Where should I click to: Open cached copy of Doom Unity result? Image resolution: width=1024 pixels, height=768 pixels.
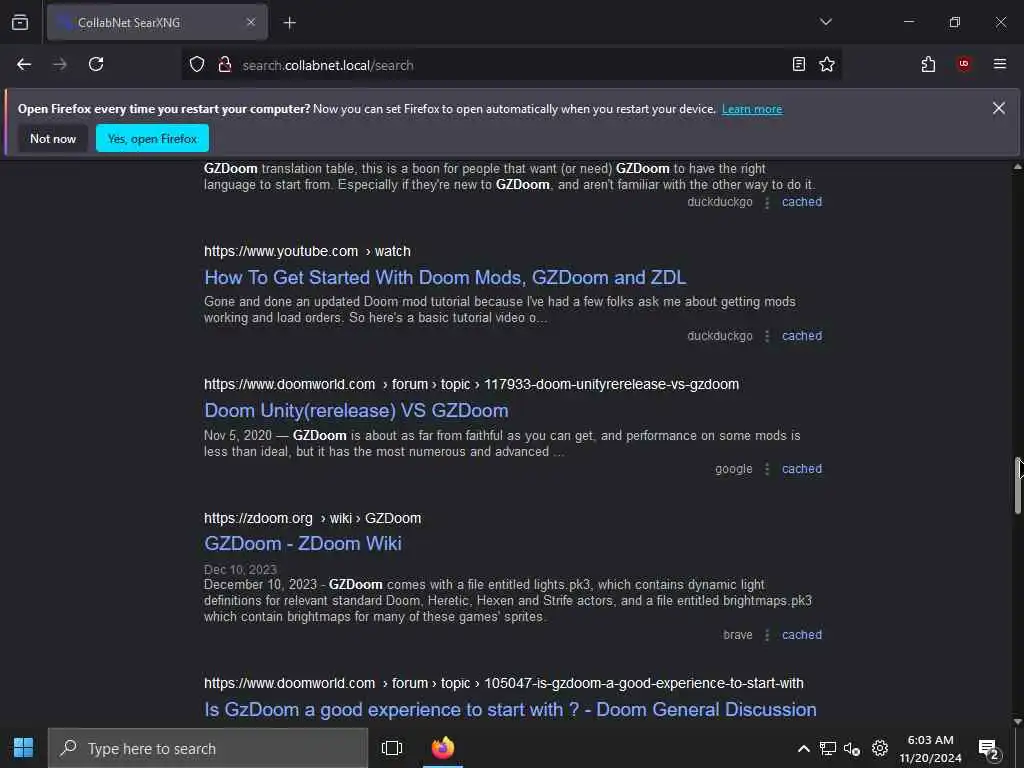[802, 469]
